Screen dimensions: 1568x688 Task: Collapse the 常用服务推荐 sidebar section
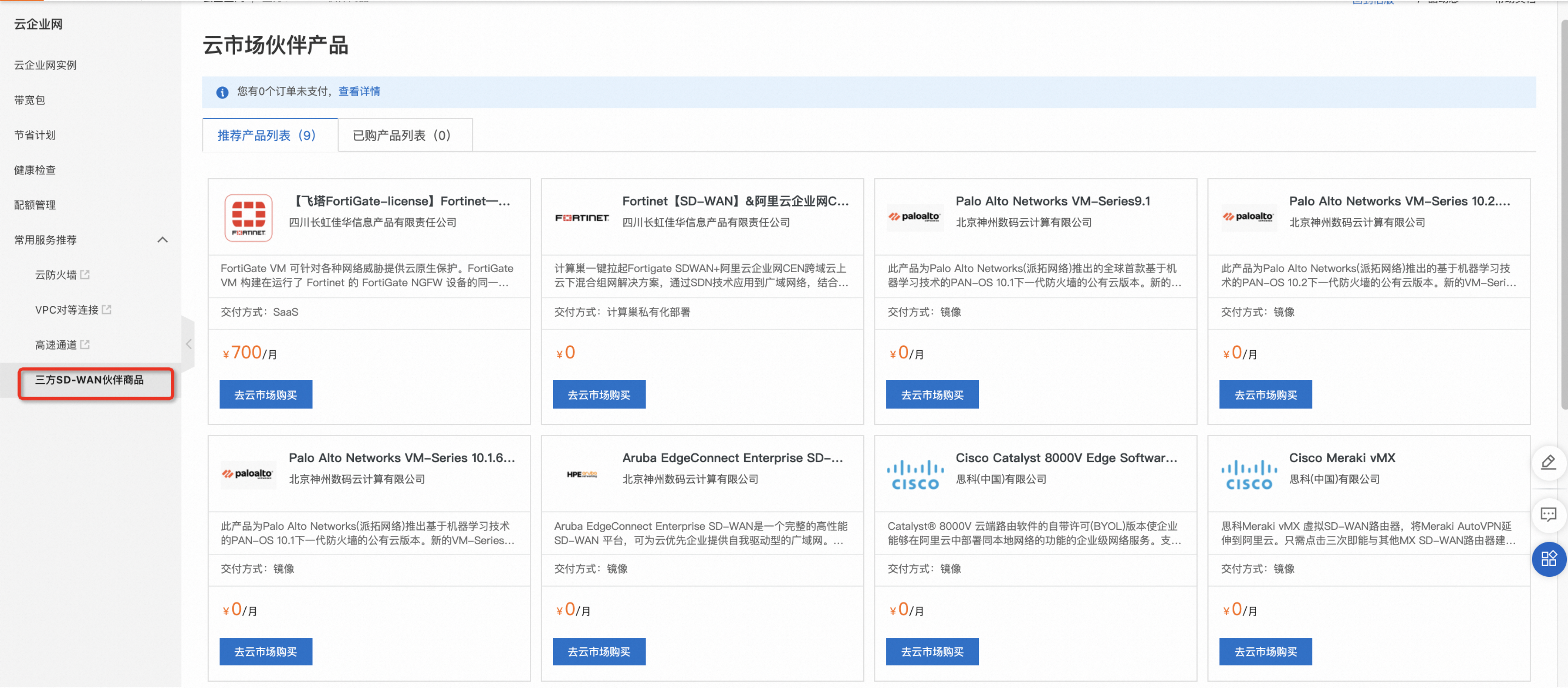pos(163,240)
